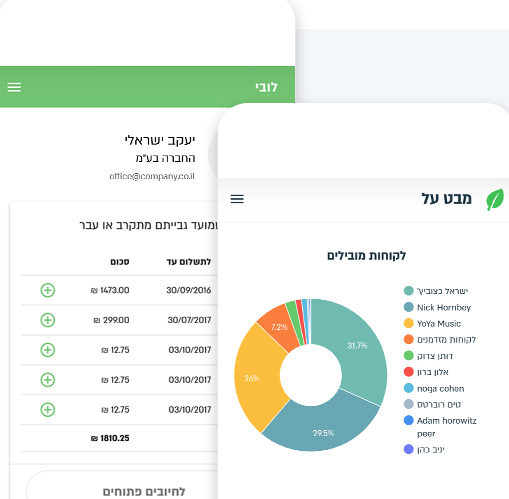Viewport: 509px width, 499px height.
Task: Toggle אלון ברון red legend dot
Action: click(408, 372)
